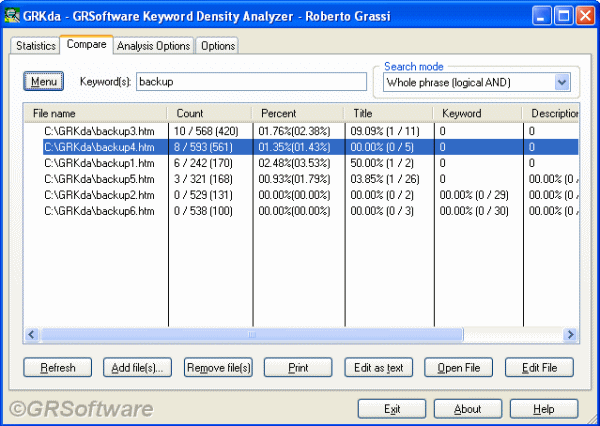Click the Exit button

click(x=392, y=409)
